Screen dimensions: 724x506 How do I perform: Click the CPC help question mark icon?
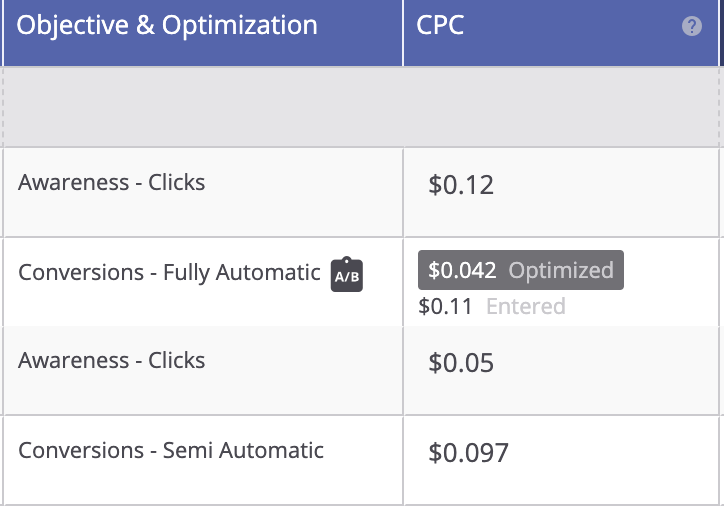coord(692,27)
